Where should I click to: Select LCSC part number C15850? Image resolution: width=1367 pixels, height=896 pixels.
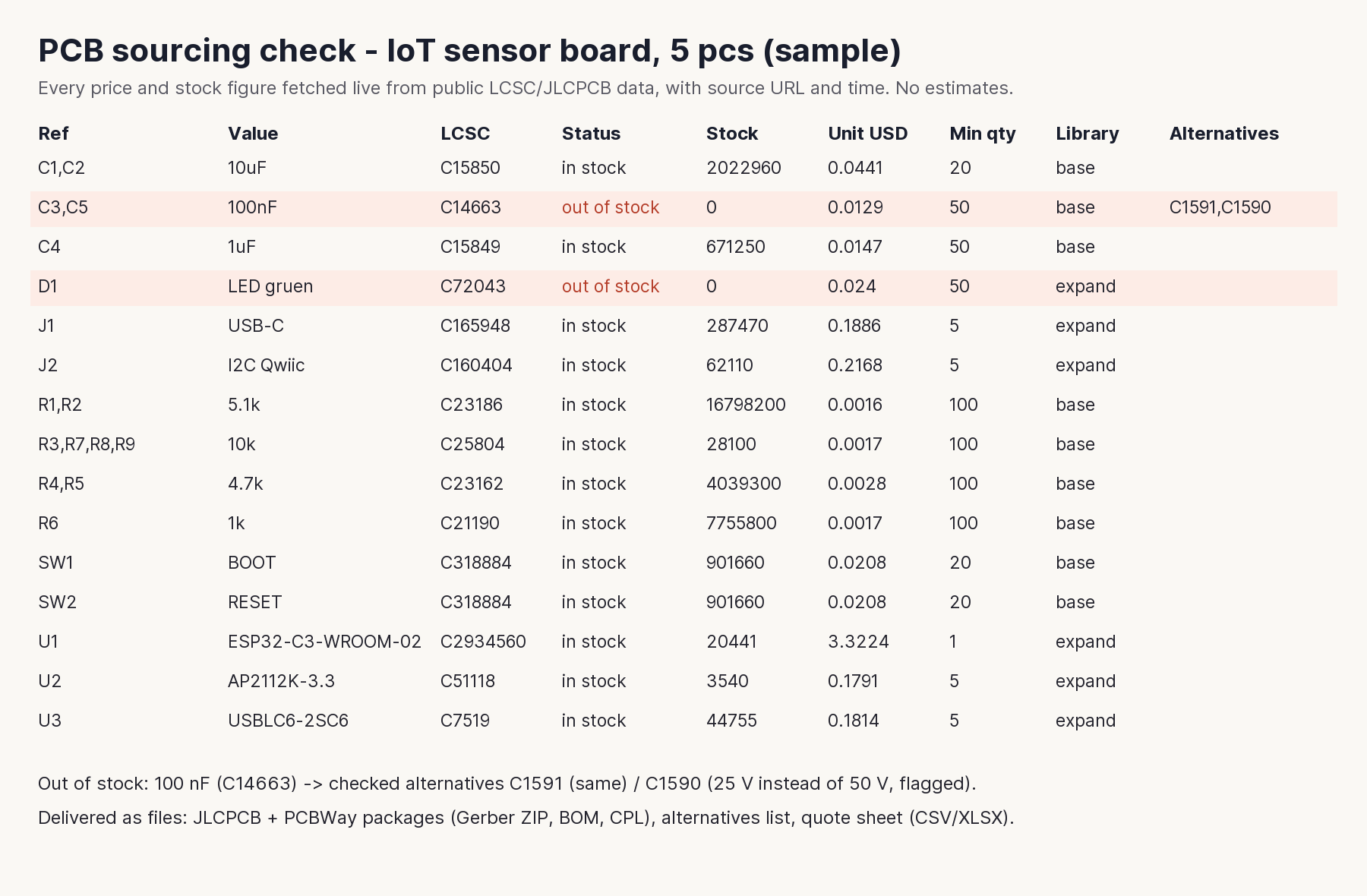(x=470, y=168)
